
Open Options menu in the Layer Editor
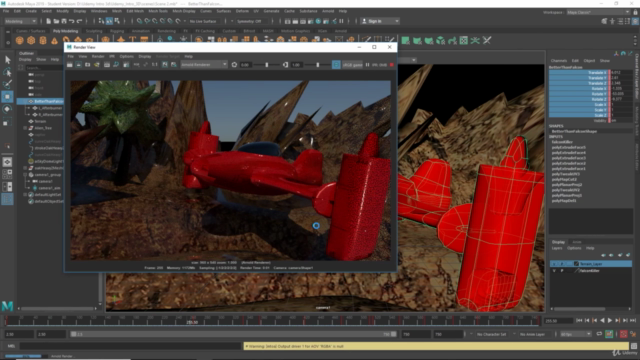(574, 248)
